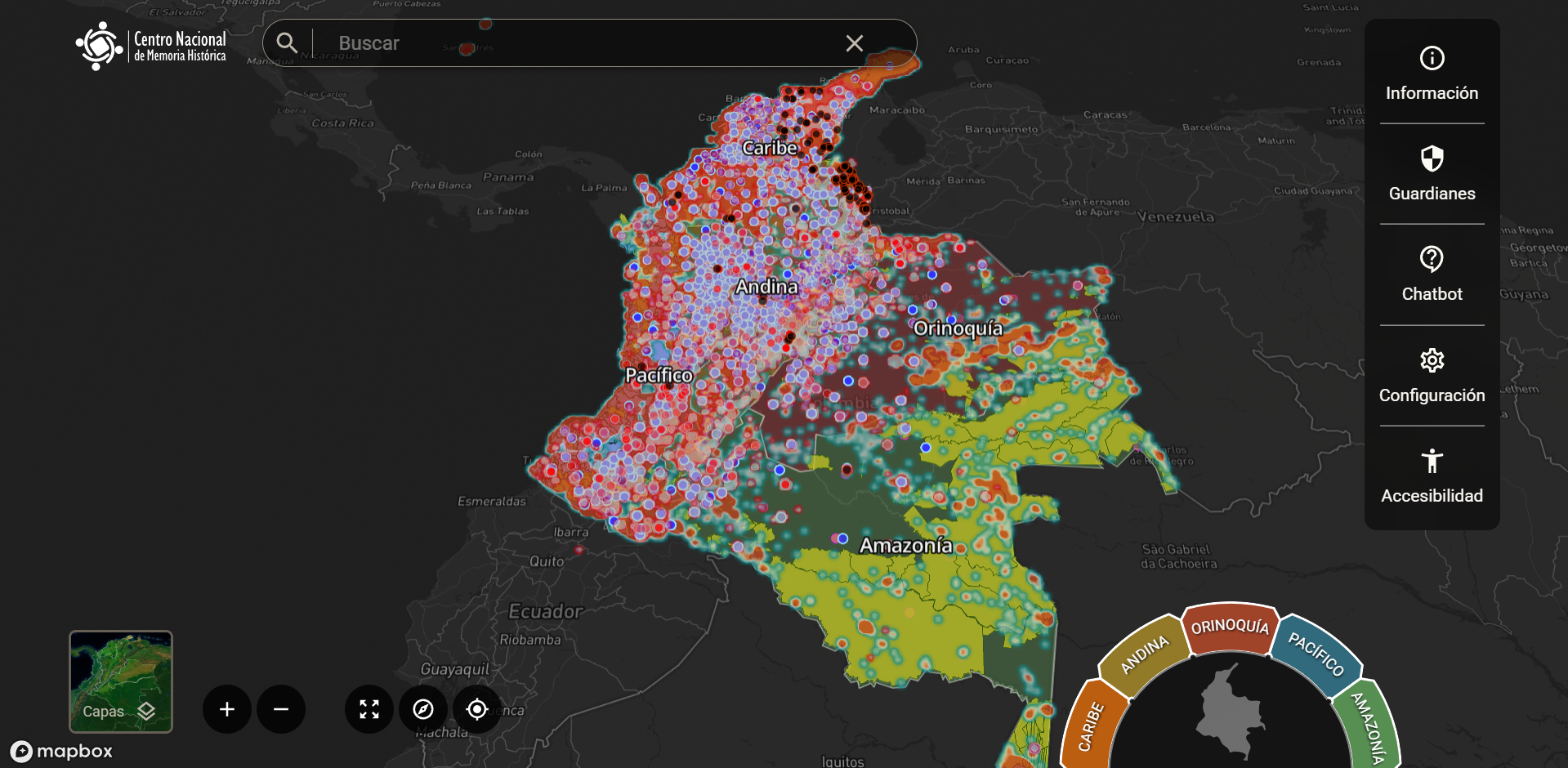Select the Orinoquía wheel segment
The image size is (1568, 768).
click(1231, 627)
